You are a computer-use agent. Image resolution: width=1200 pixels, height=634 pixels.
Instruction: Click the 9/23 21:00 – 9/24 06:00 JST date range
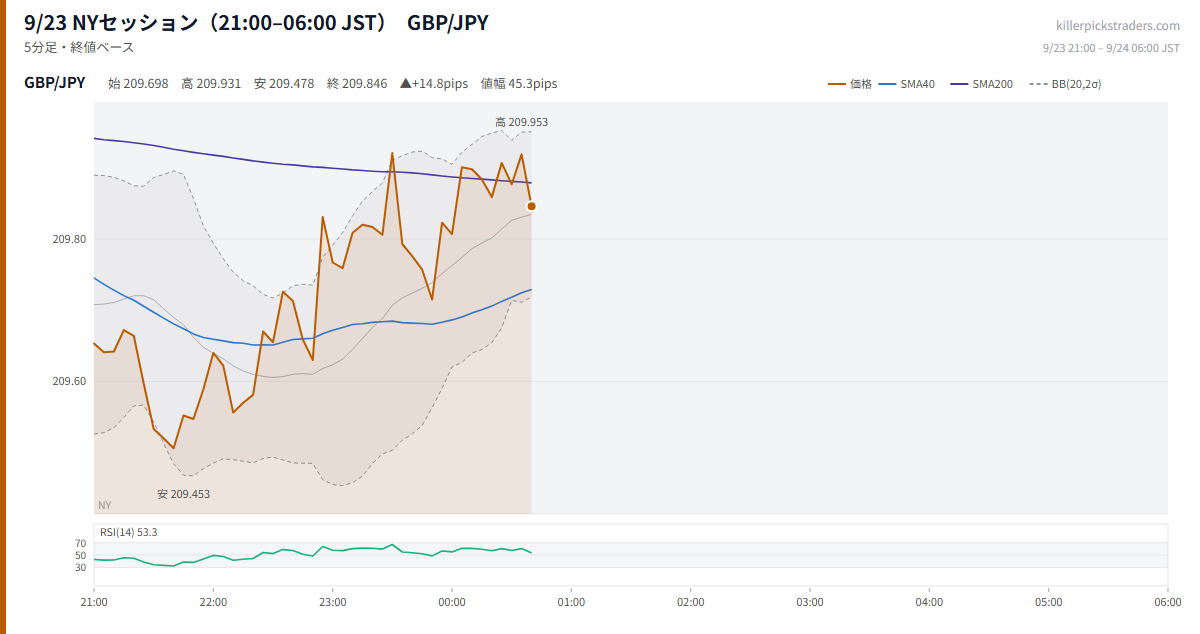[x=1111, y=48]
